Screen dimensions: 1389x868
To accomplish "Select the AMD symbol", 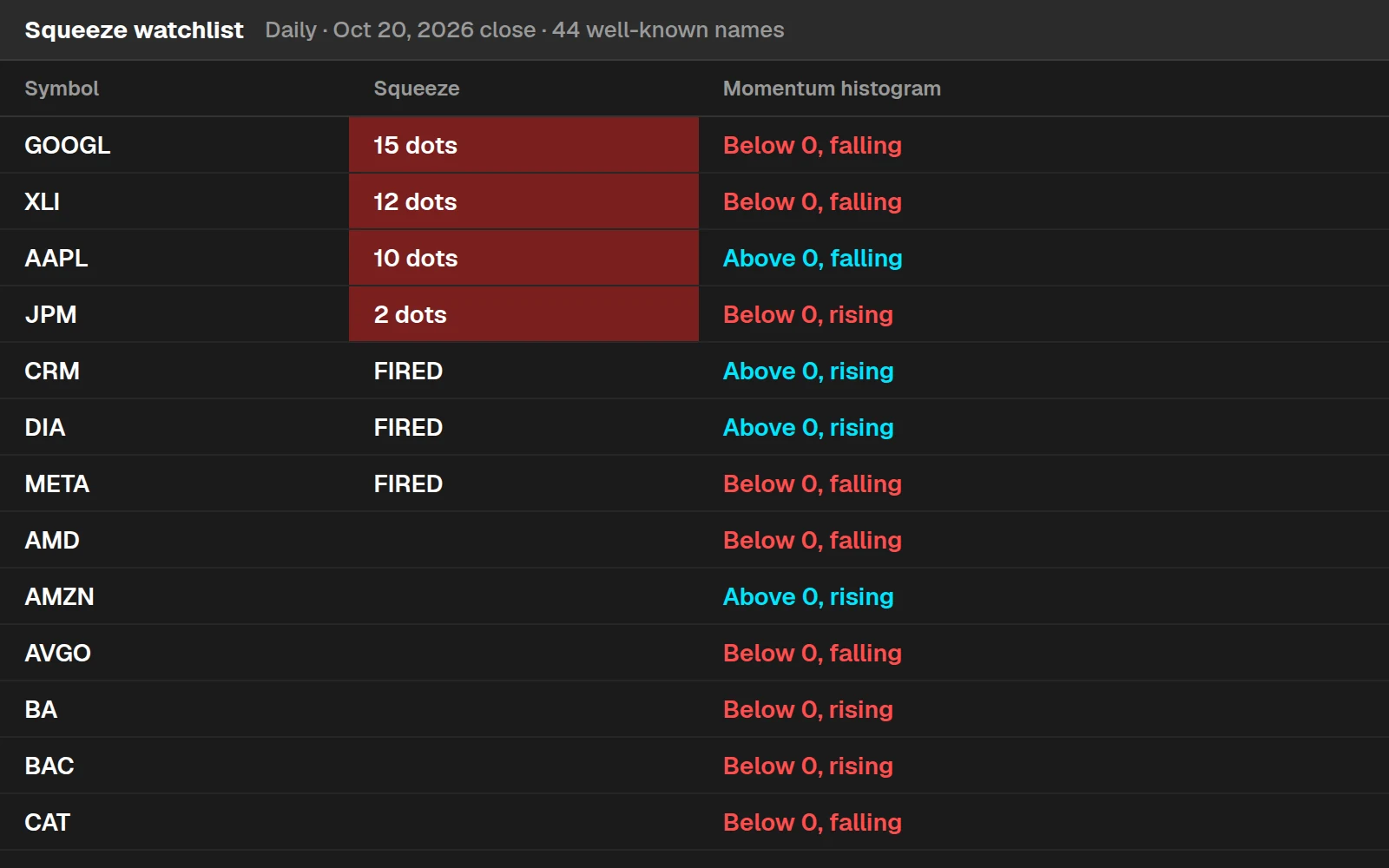I will [52, 540].
